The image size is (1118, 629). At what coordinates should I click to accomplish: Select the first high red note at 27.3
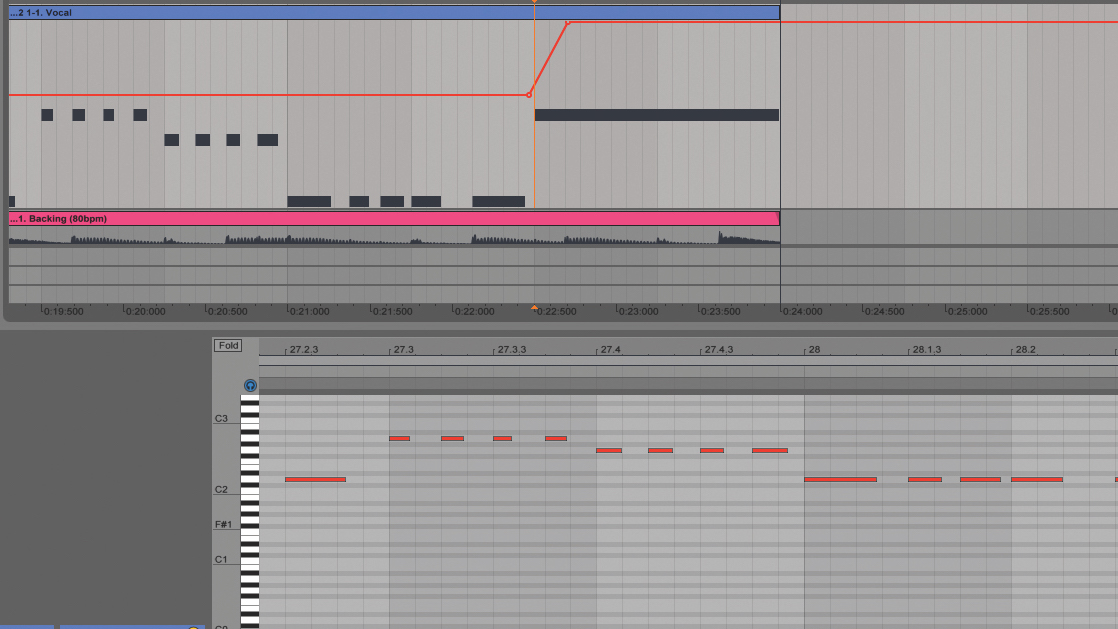point(399,439)
